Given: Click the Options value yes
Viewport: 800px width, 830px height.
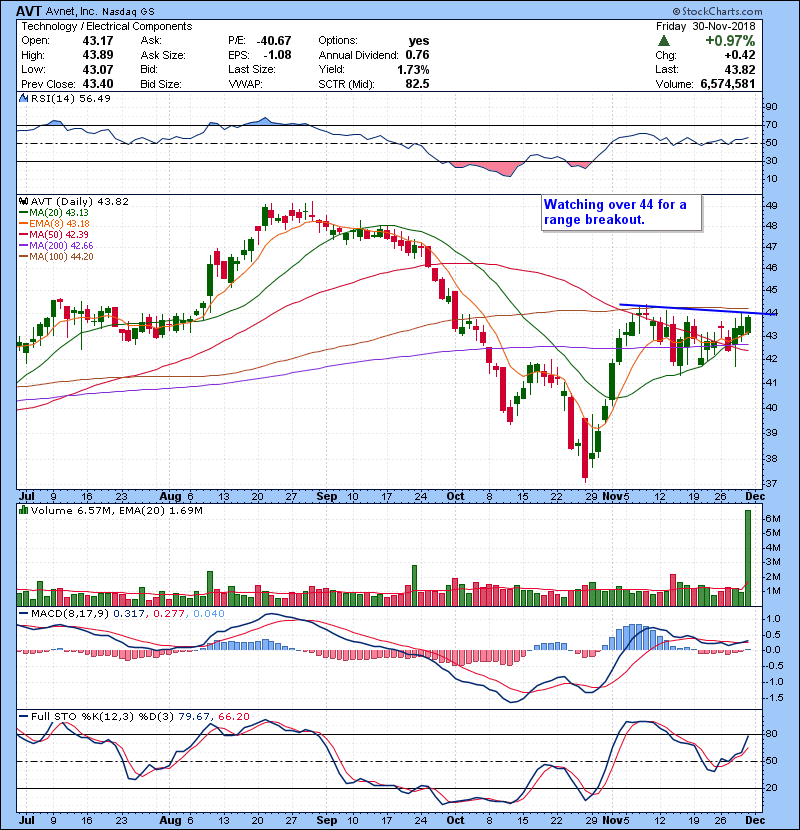Looking at the screenshot, I should coord(419,41).
